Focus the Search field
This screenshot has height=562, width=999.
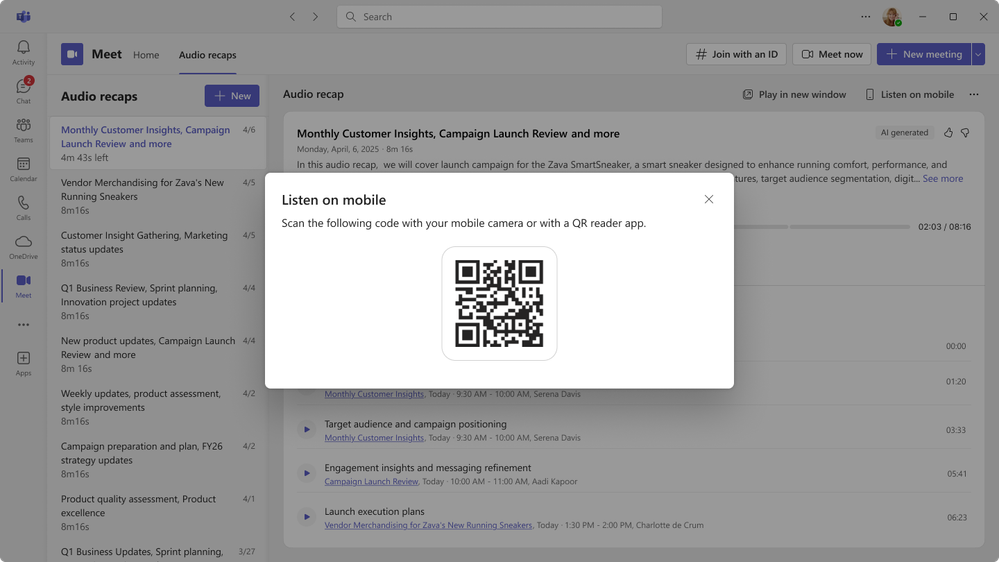click(500, 17)
